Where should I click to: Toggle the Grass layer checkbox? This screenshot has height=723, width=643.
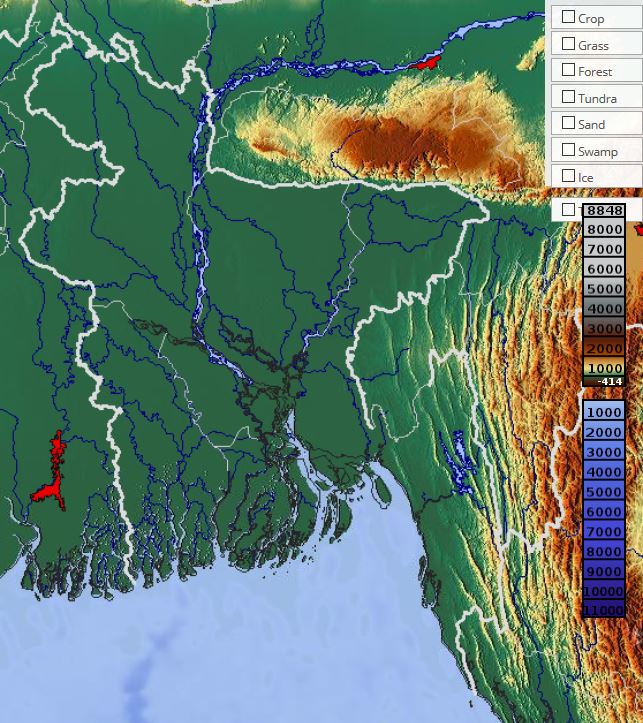[568, 44]
